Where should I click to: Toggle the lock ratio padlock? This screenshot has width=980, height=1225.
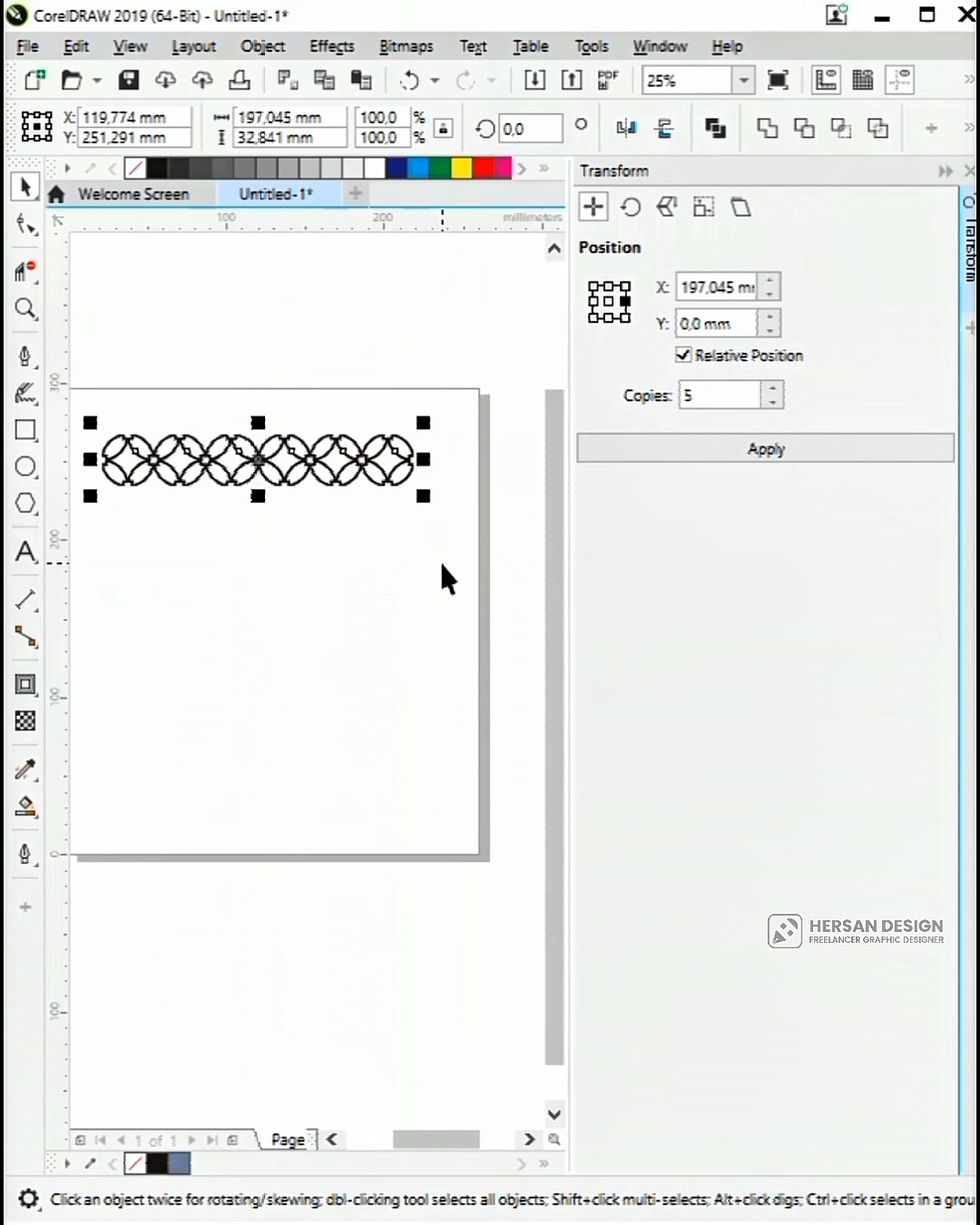coord(443,128)
